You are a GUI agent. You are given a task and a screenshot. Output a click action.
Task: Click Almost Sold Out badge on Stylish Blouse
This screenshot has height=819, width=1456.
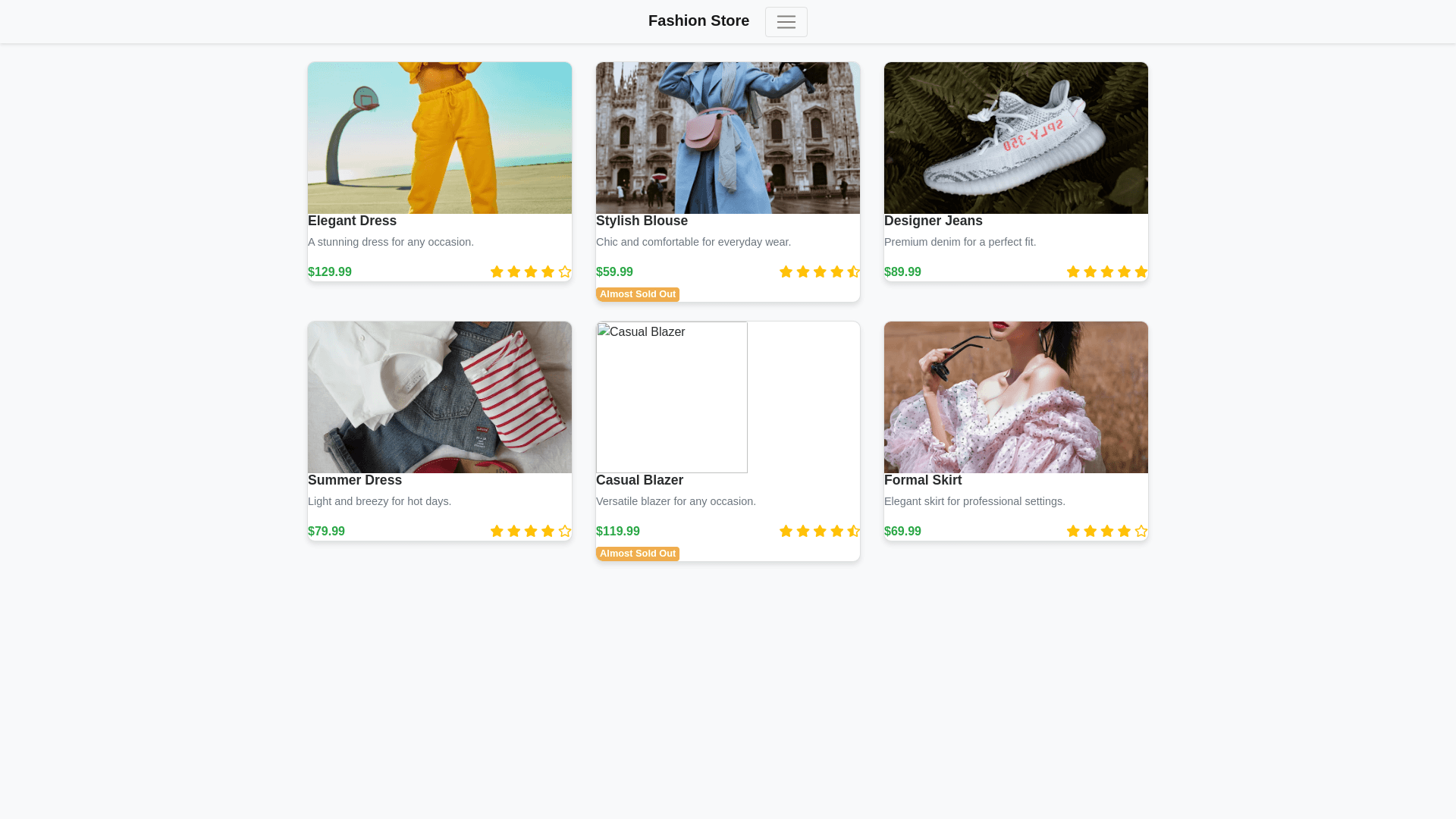(x=638, y=294)
